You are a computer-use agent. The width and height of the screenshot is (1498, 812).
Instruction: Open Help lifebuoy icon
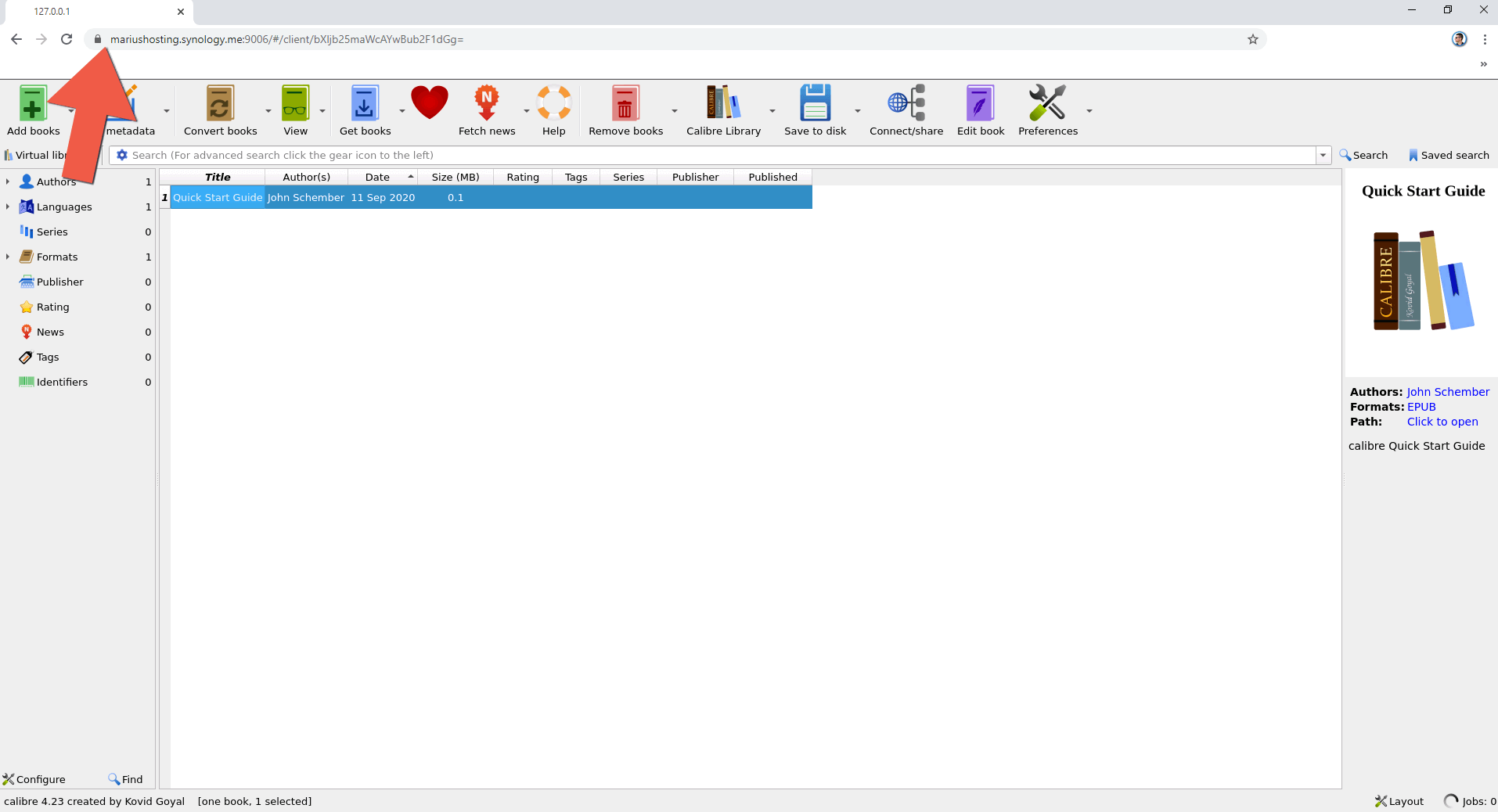[554, 103]
